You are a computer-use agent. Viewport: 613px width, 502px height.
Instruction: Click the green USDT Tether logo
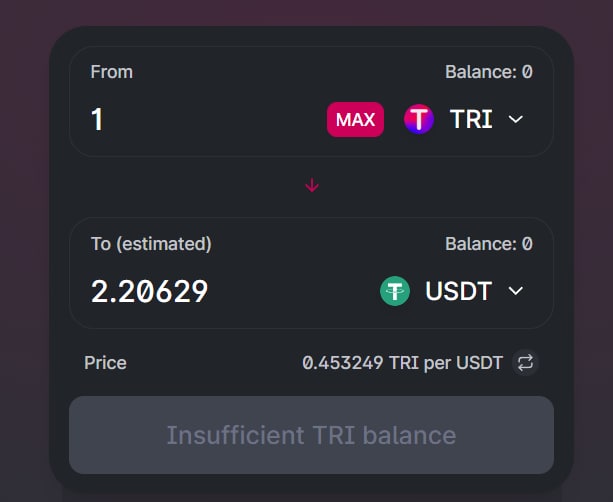pos(395,291)
